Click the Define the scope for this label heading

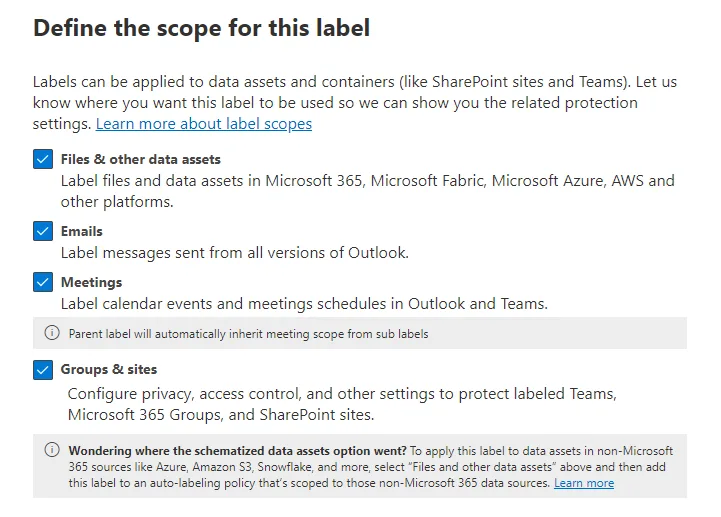(201, 28)
